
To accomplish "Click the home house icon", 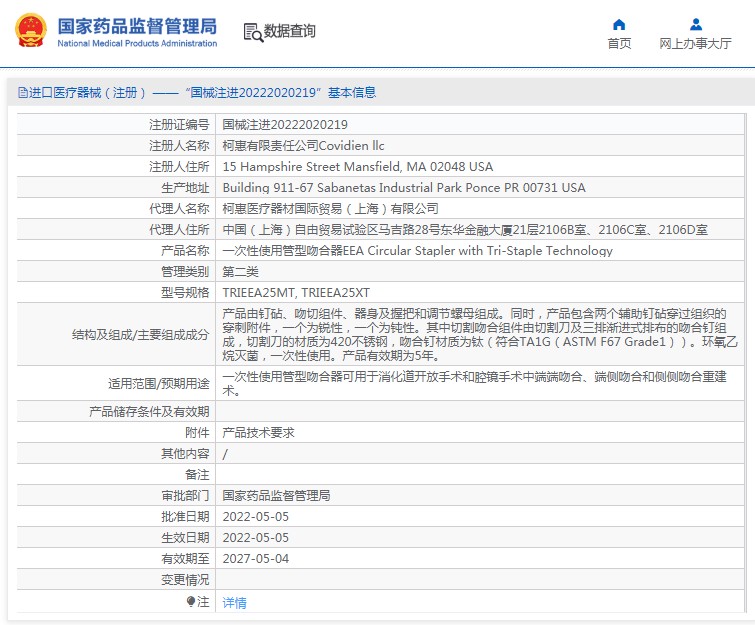I will pyautogui.click(x=619, y=24).
